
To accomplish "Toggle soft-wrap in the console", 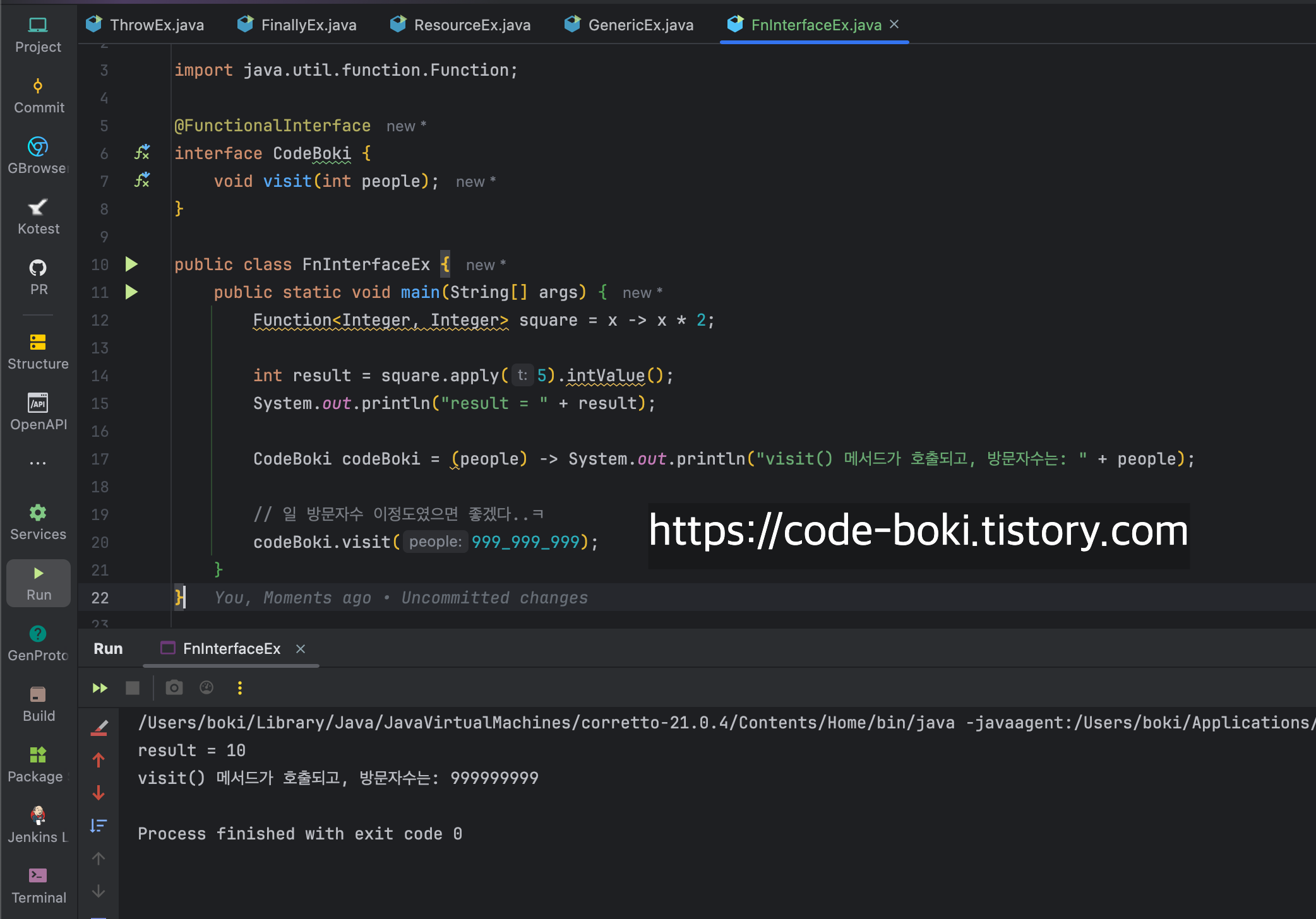I will pos(99,826).
